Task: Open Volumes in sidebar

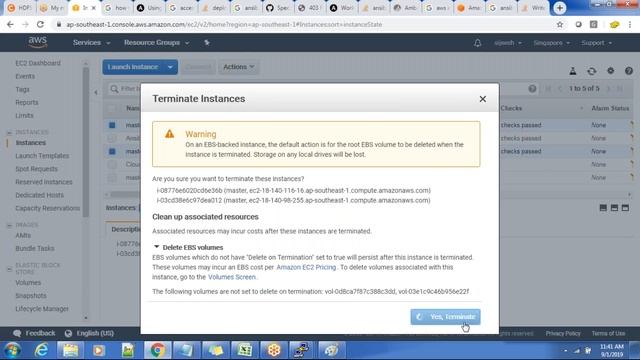Action: point(28,282)
